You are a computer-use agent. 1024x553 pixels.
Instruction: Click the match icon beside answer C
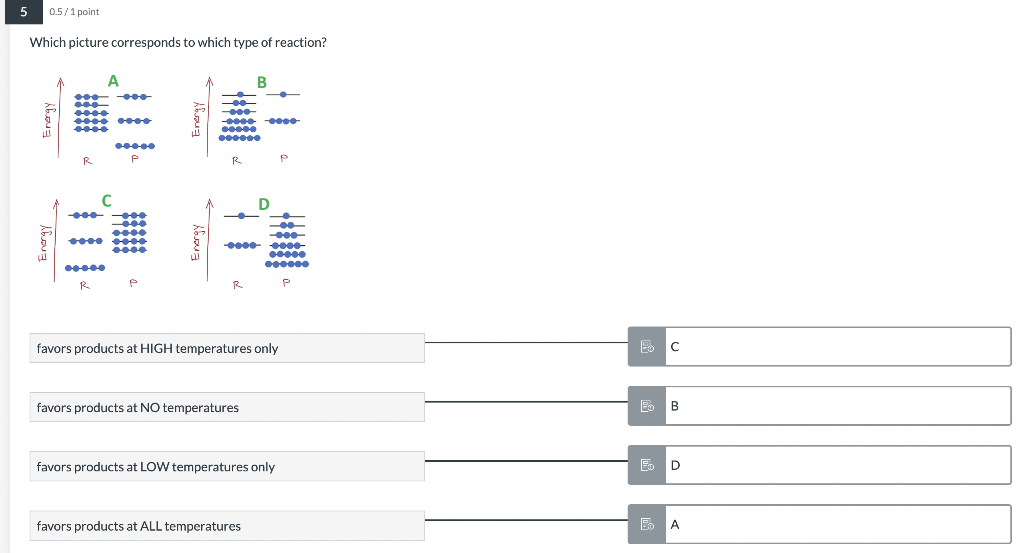[646, 347]
